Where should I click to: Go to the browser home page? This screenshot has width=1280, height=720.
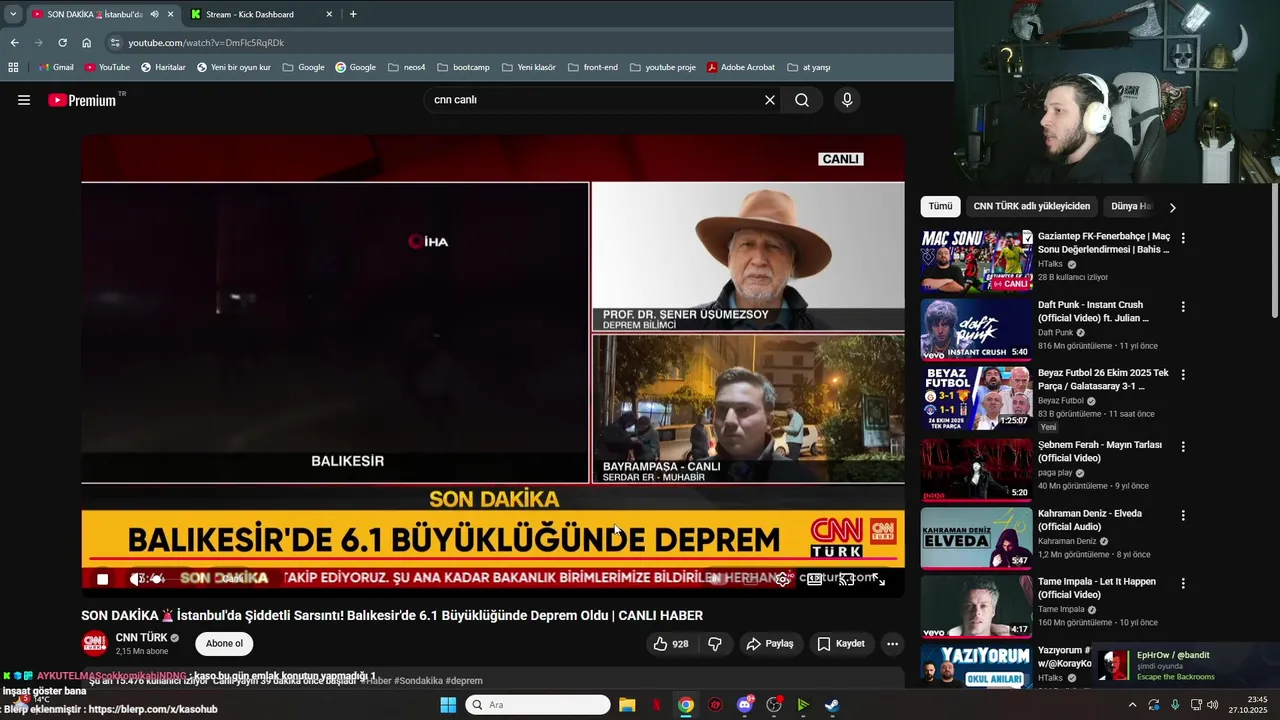(86, 43)
